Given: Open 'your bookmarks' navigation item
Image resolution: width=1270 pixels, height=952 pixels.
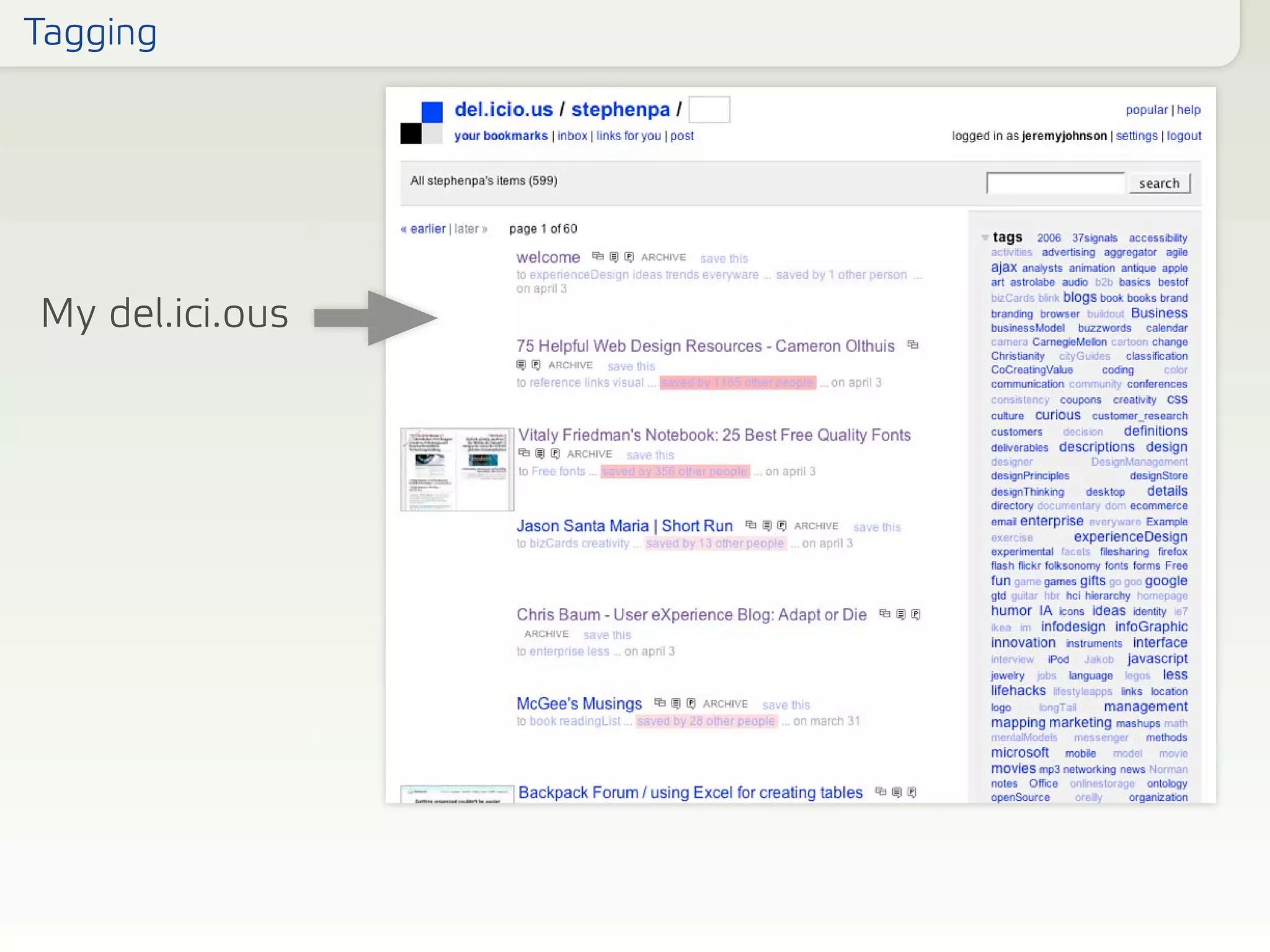Looking at the screenshot, I should point(501,136).
